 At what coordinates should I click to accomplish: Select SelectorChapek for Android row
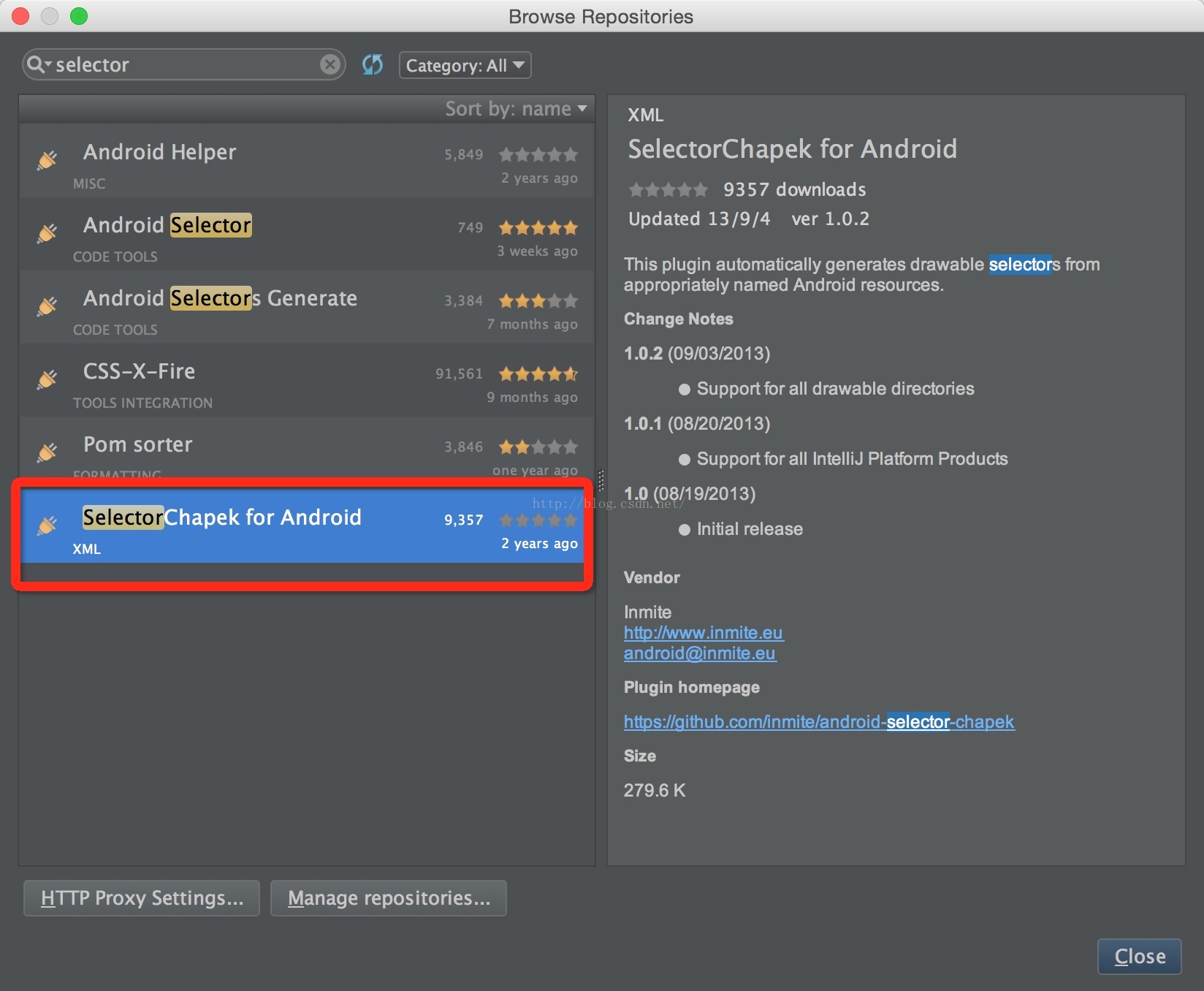(306, 526)
